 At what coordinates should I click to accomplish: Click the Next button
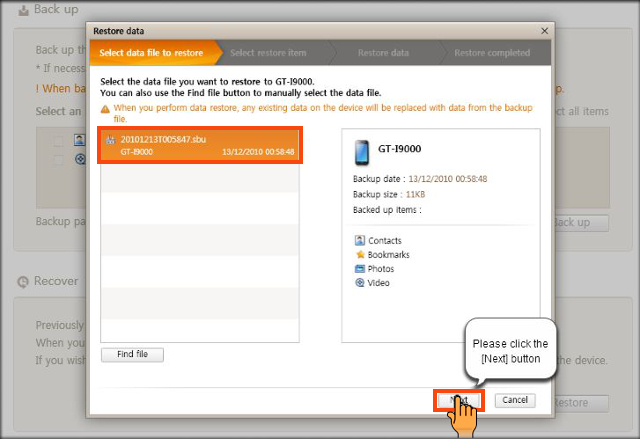(x=459, y=400)
